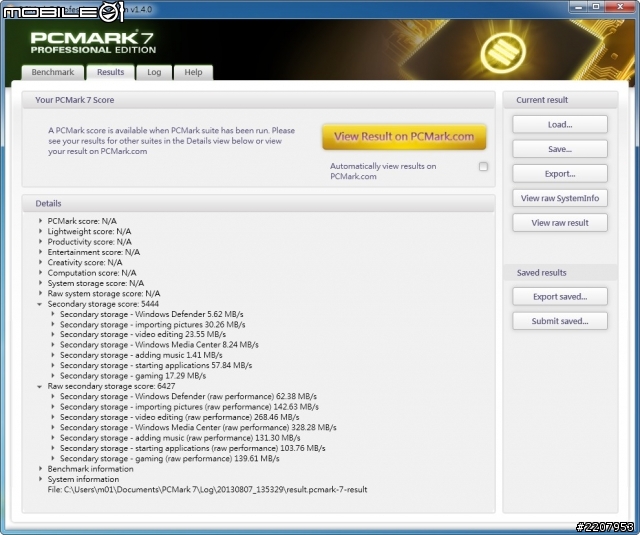640x535 pixels.
Task: Expand importing pictures 30.26 MB/s arrow
Action: [x=53, y=324]
